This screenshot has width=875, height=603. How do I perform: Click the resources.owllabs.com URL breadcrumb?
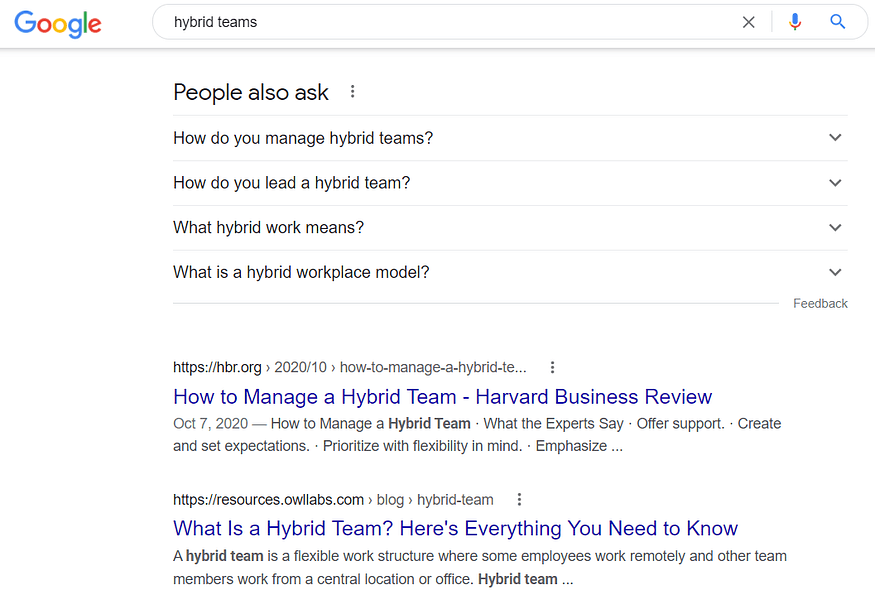[x=333, y=499]
